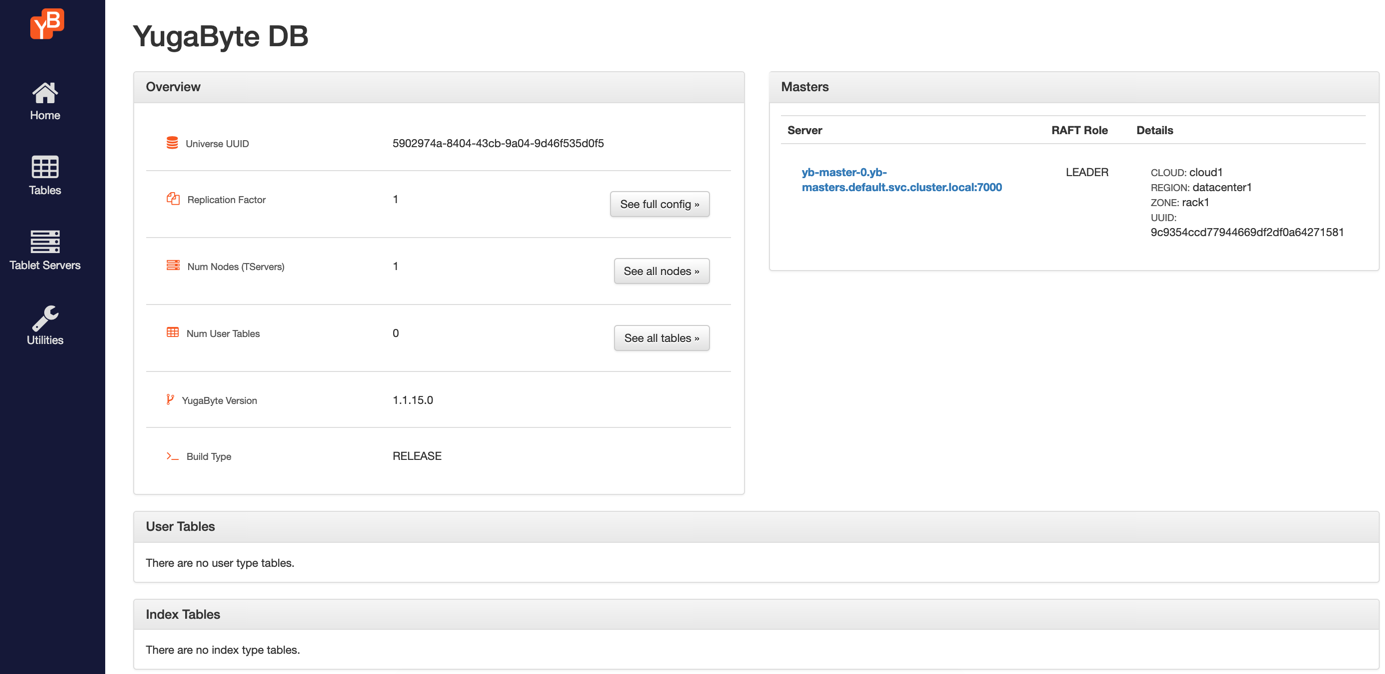Image resolution: width=1385 pixels, height=674 pixels.
Task: Click the Num Nodes server icon
Action: (173, 266)
